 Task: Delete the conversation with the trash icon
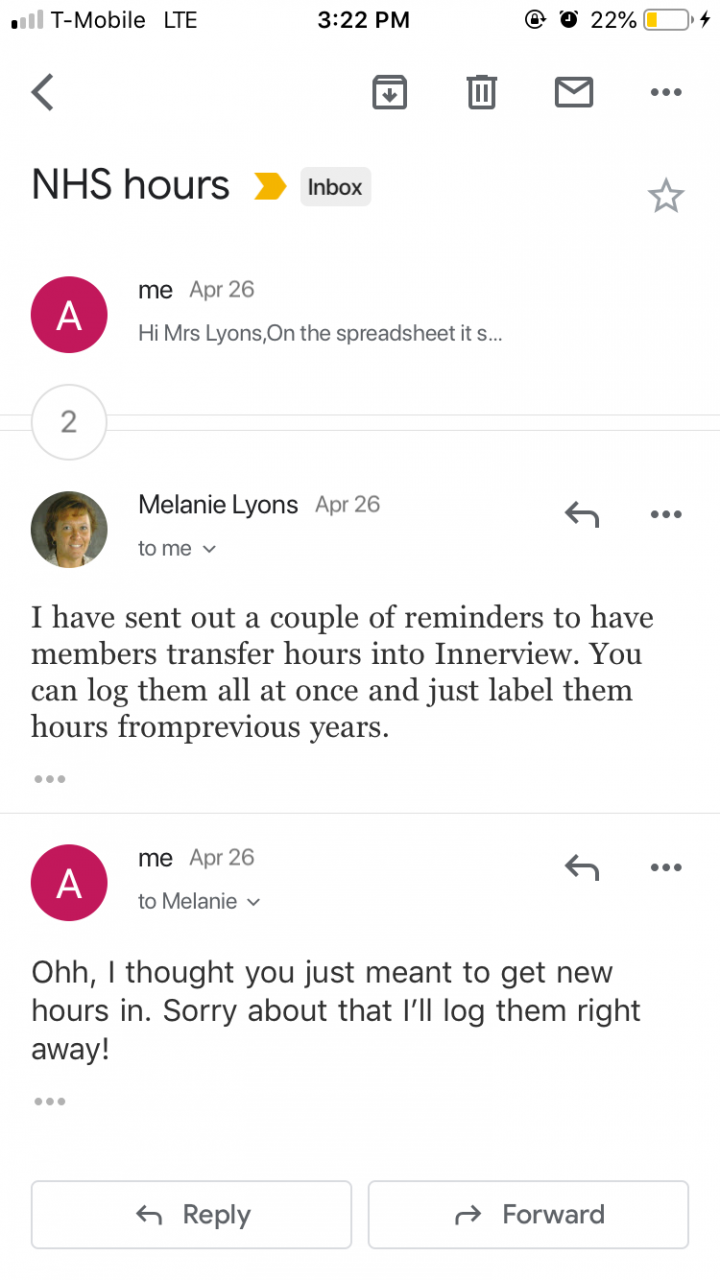pos(481,92)
